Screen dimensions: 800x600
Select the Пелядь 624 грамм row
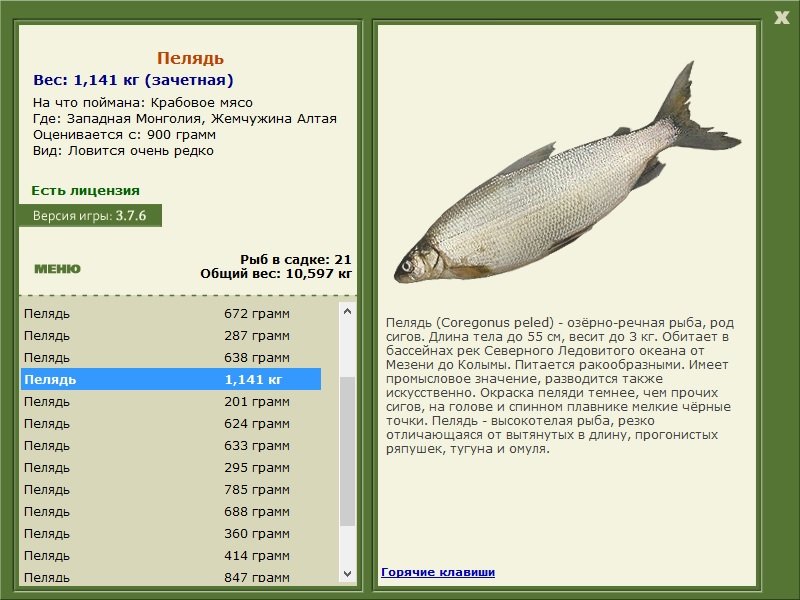click(x=171, y=423)
